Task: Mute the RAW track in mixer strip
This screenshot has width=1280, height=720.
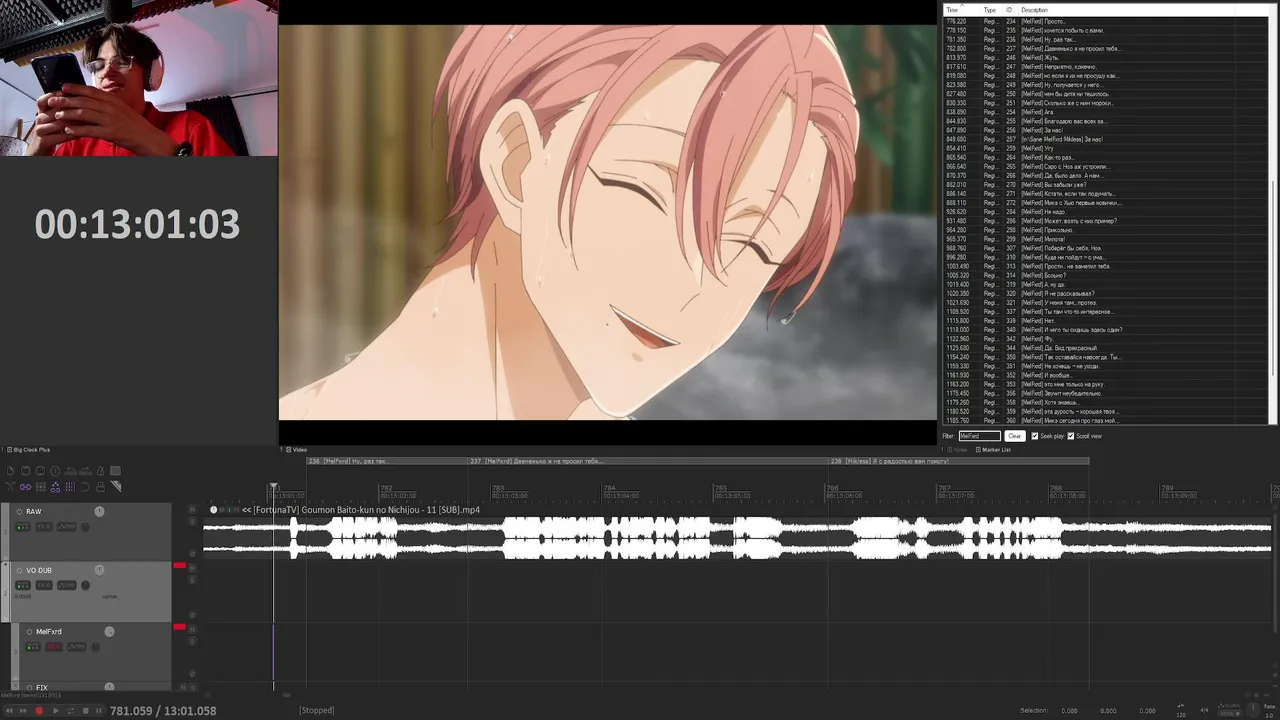Action: [x=192, y=509]
